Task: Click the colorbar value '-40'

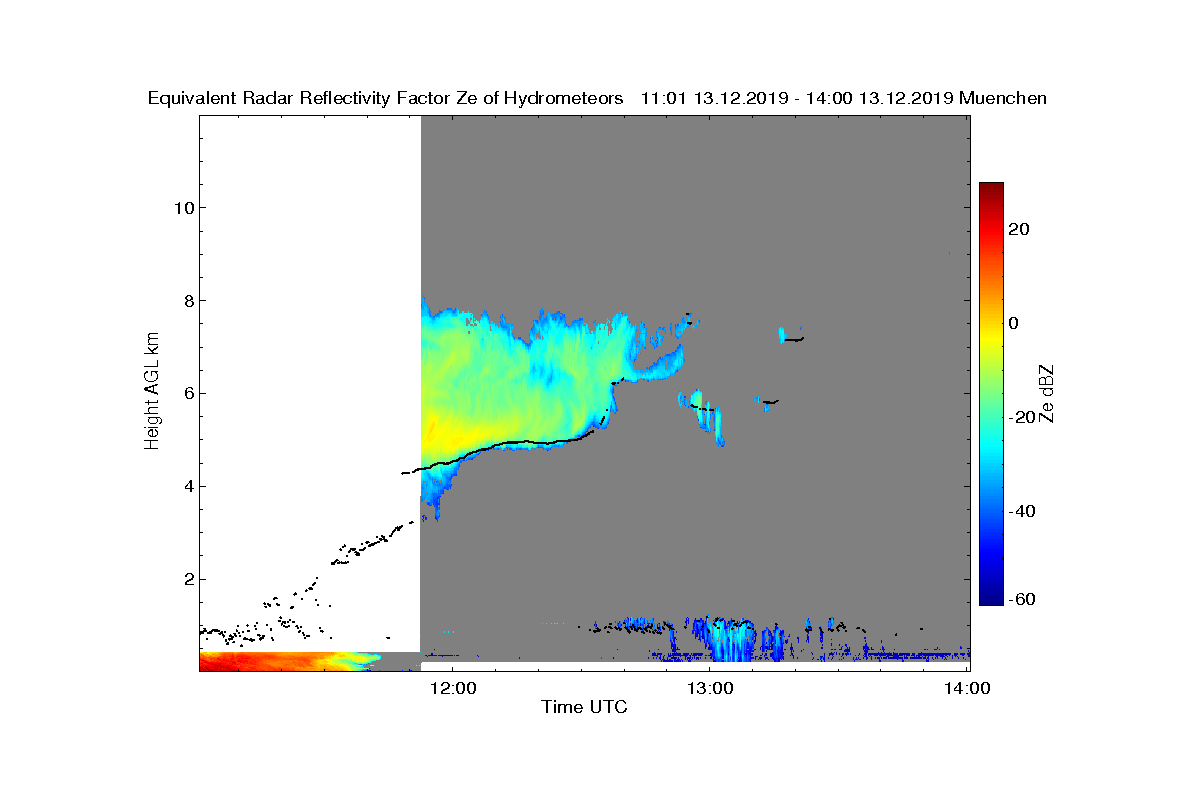Action: [1020, 511]
